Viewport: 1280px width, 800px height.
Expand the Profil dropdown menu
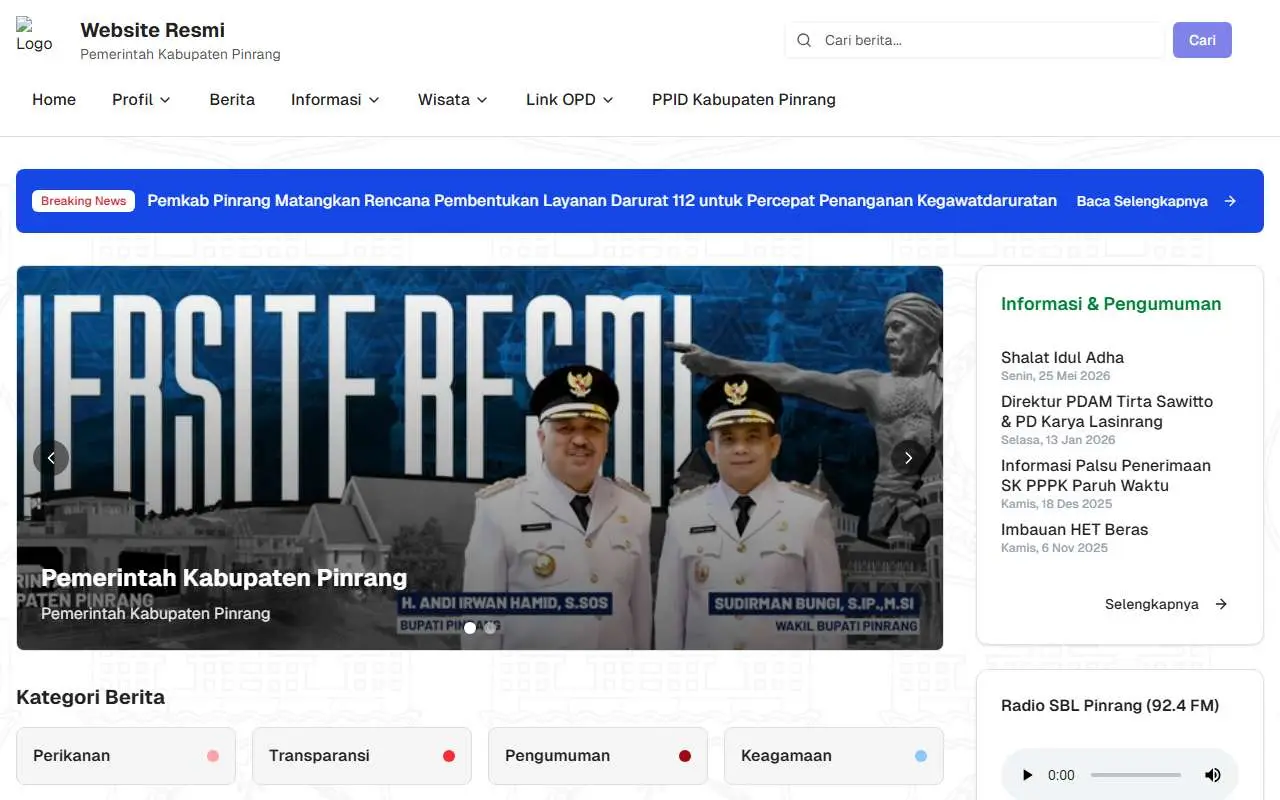(x=142, y=99)
